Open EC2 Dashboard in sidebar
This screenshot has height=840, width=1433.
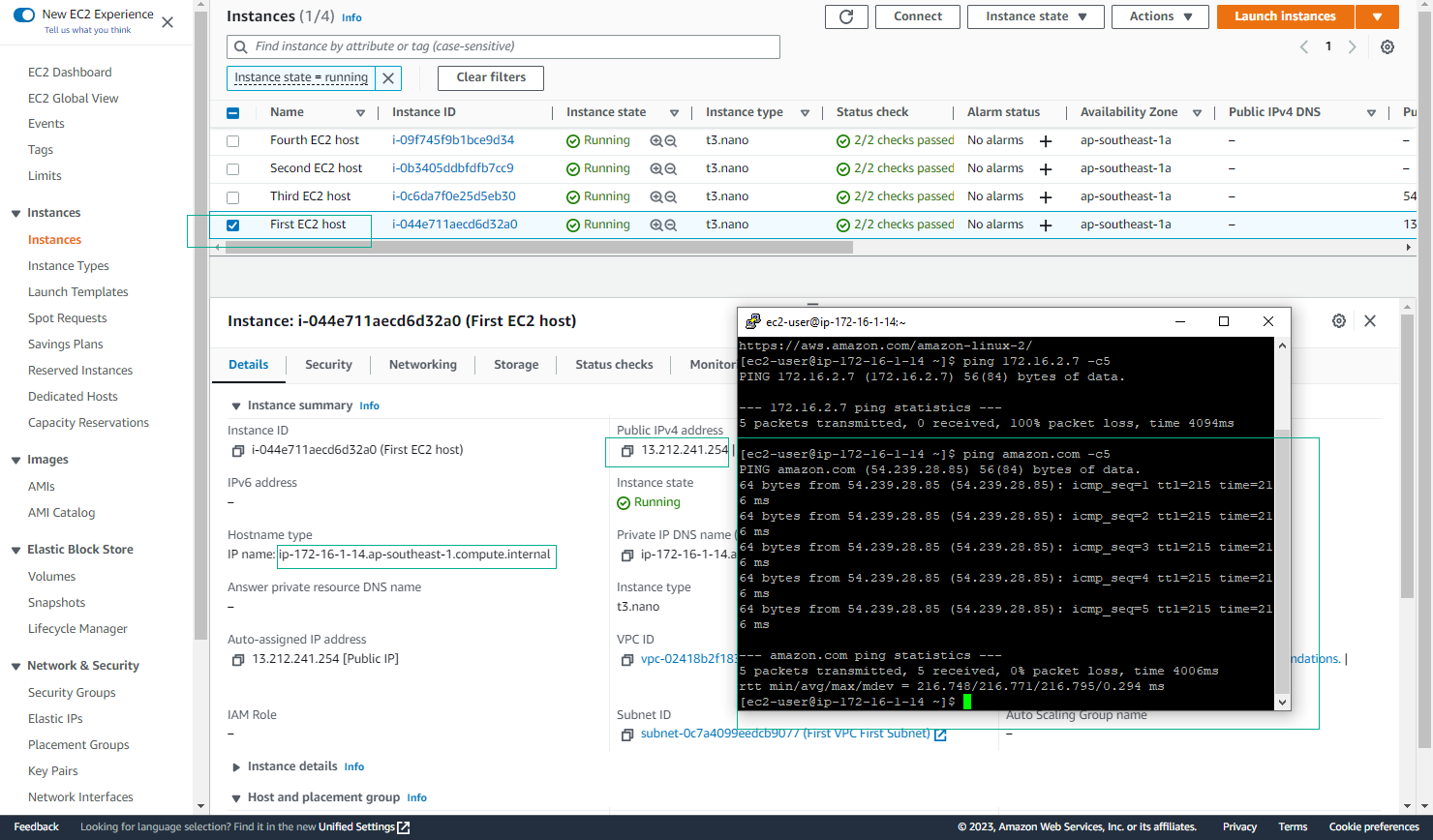click(70, 73)
